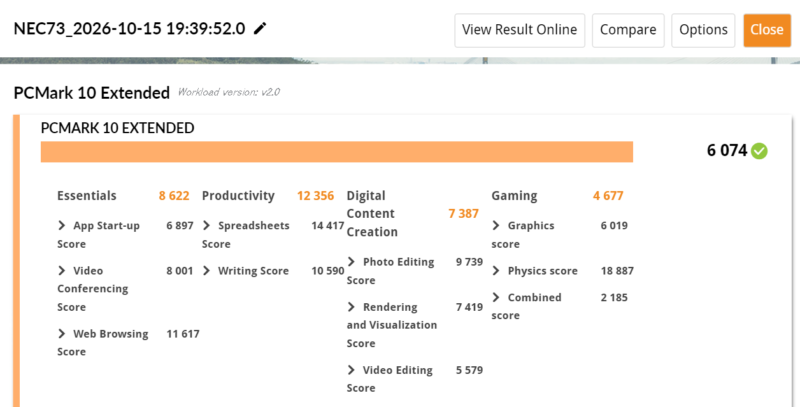Click the Compare button
Viewport: 800px width, 407px height.
tap(628, 30)
